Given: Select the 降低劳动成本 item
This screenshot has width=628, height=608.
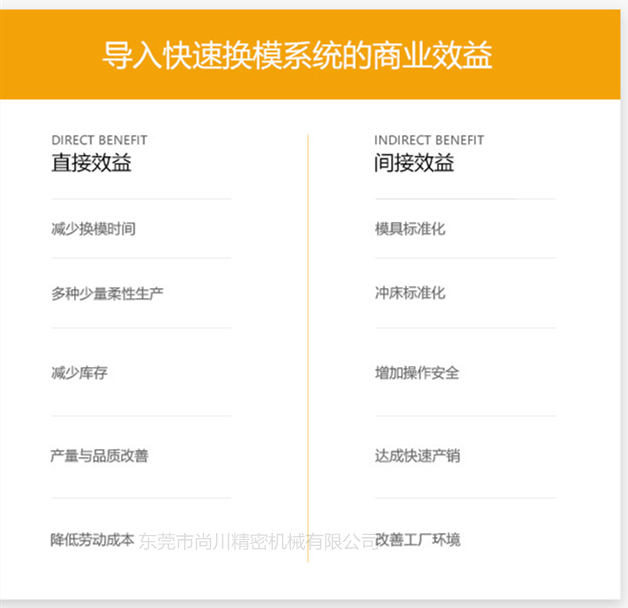Looking at the screenshot, I should pyautogui.click(x=93, y=540).
